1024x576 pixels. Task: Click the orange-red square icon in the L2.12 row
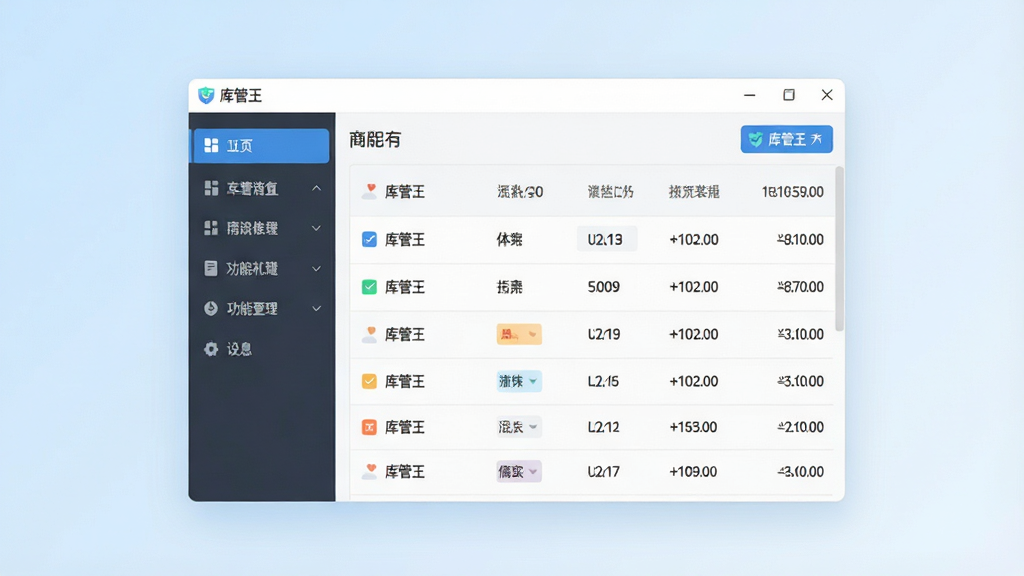369,427
